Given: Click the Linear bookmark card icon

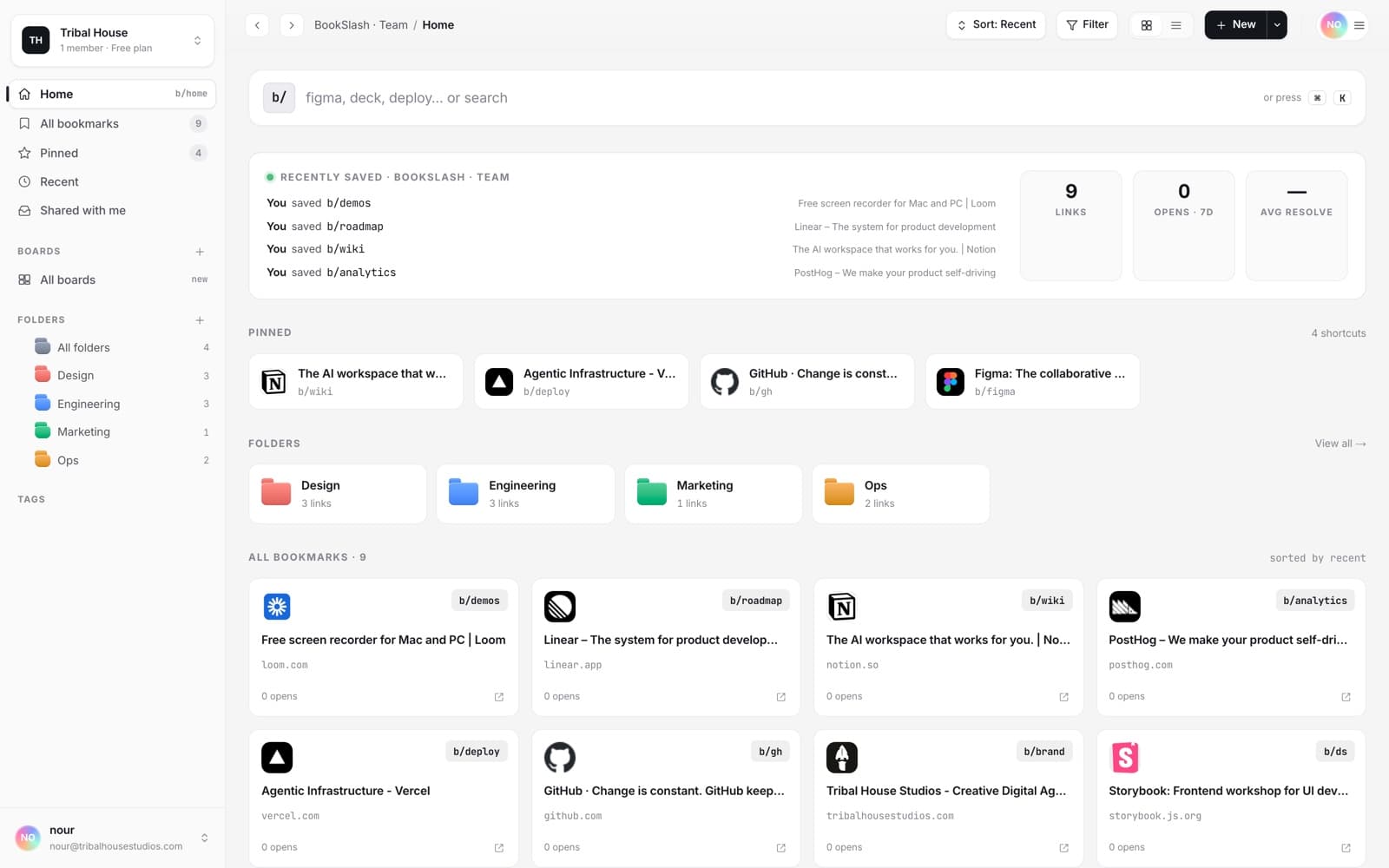Looking at the screenshot, I should point(560,607).
